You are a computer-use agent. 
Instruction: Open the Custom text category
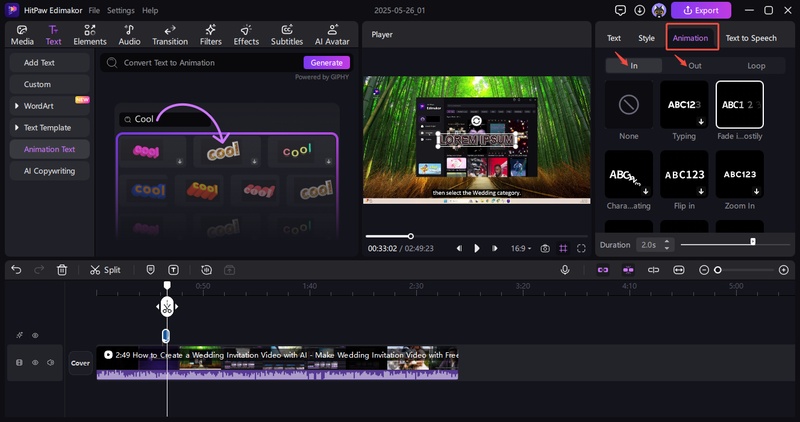pyautogui.click(x=49, y=84)
